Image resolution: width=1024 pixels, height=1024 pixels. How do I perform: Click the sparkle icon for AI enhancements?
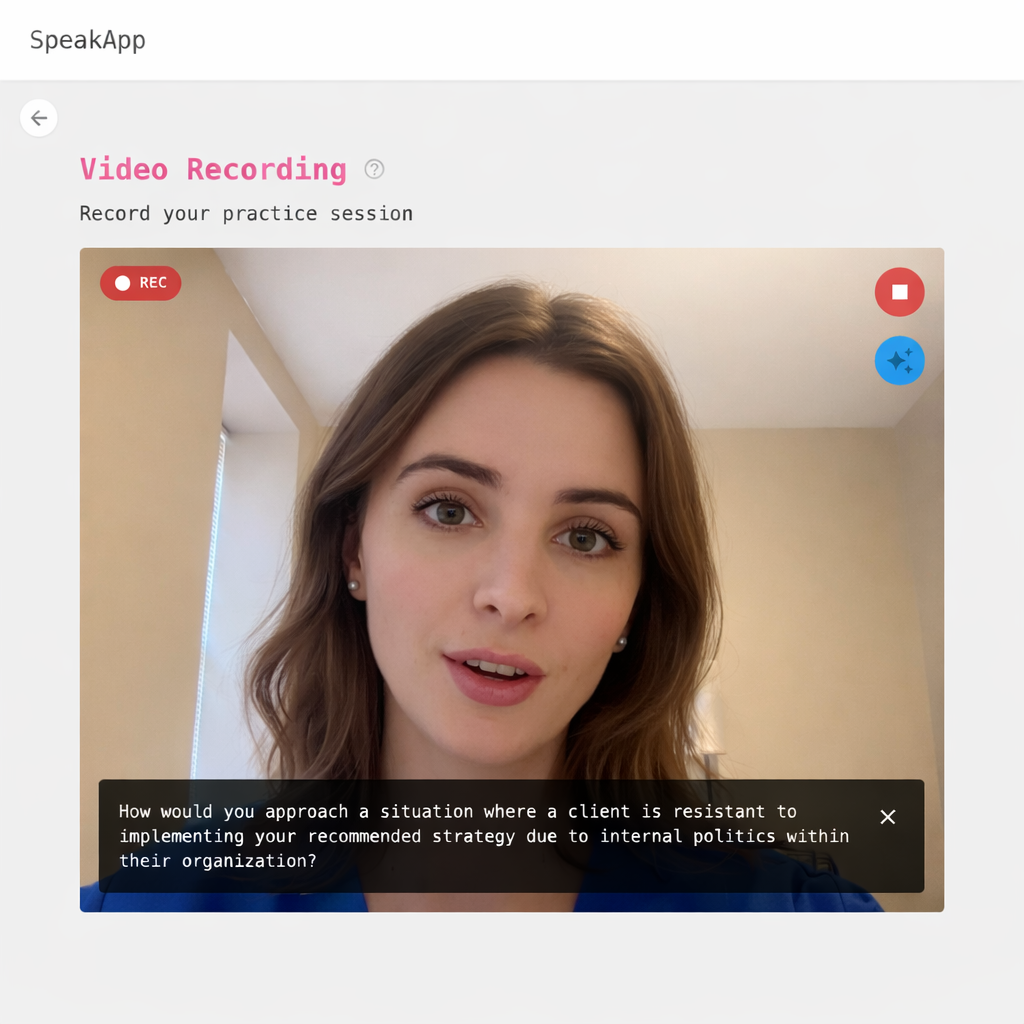[899, 360]
